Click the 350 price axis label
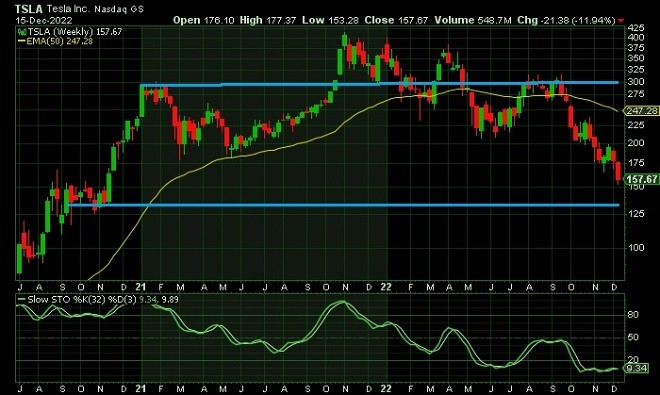The height and width of the screenshot is (395, 660). (x=636, y=58)
